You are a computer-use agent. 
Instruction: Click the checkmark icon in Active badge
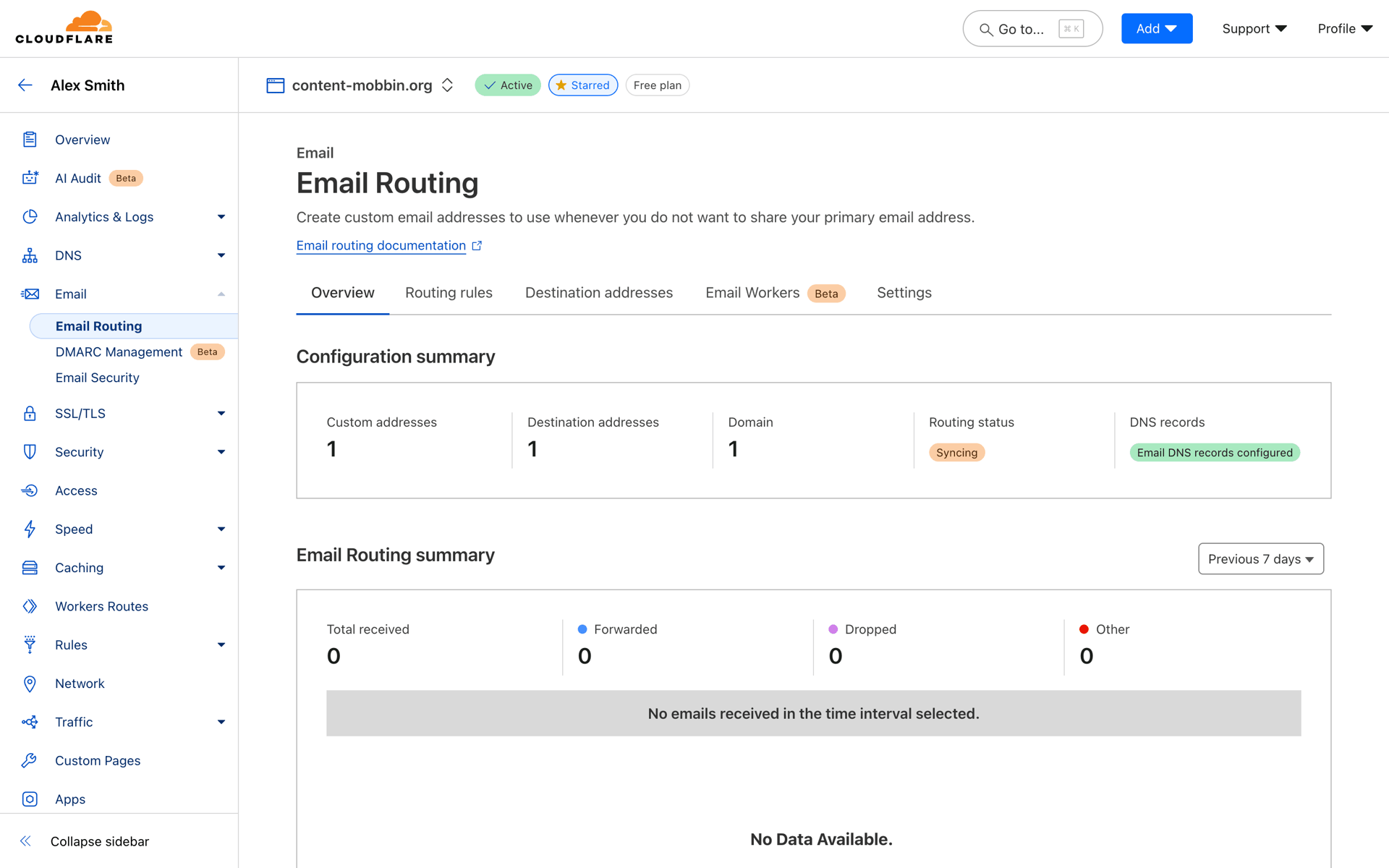tap(490, 85)
